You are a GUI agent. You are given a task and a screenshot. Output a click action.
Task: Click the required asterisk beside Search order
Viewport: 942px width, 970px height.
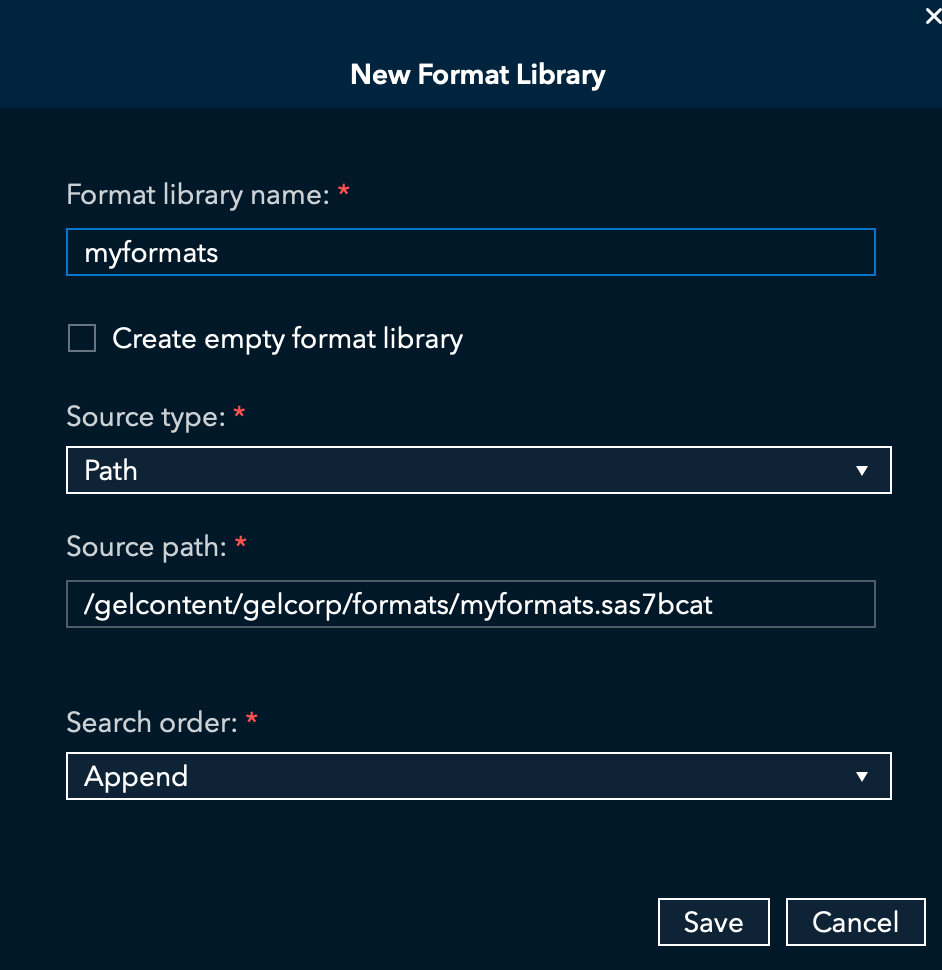coord(252,718)
